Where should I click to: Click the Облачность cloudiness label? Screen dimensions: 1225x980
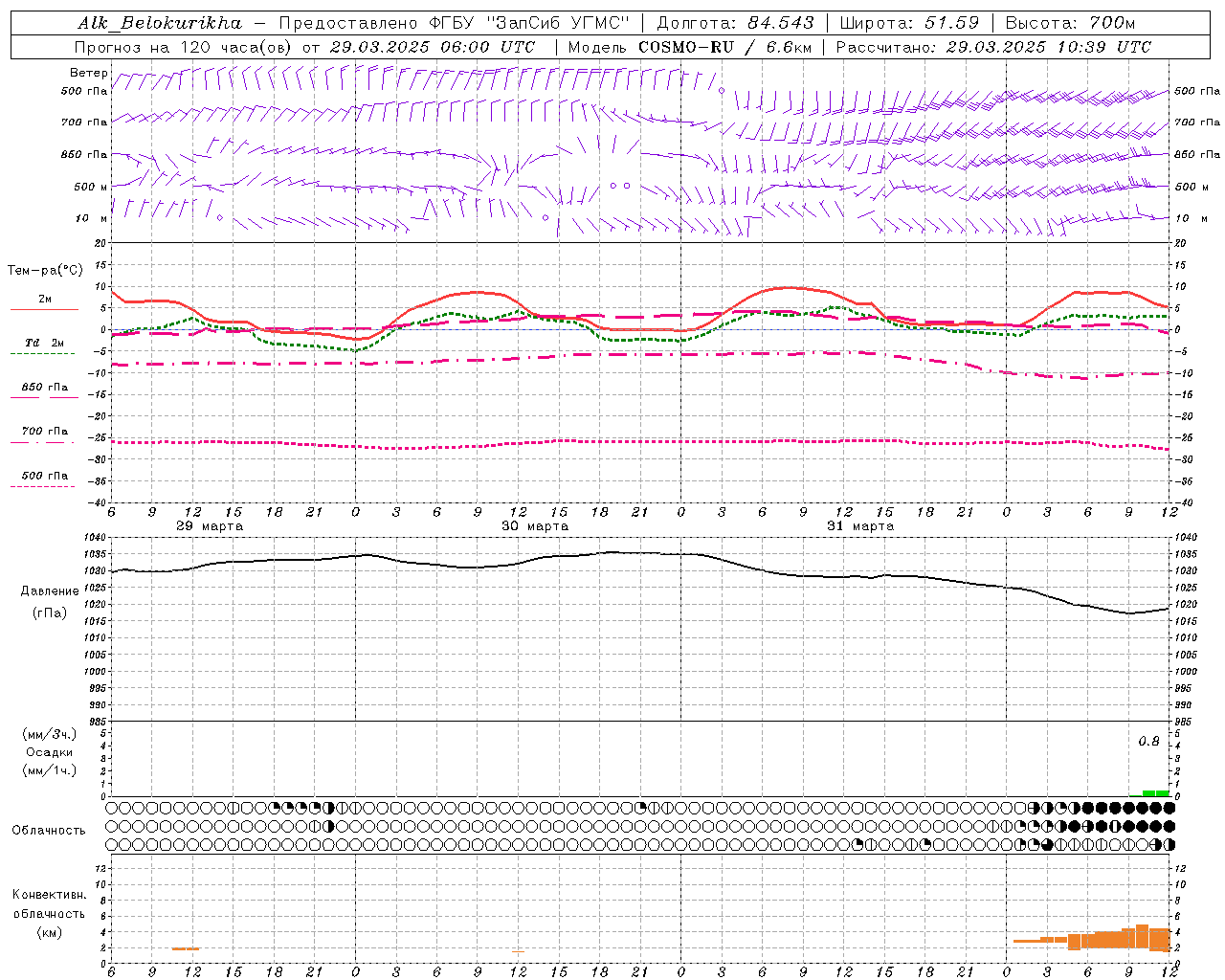coord(49,830)
